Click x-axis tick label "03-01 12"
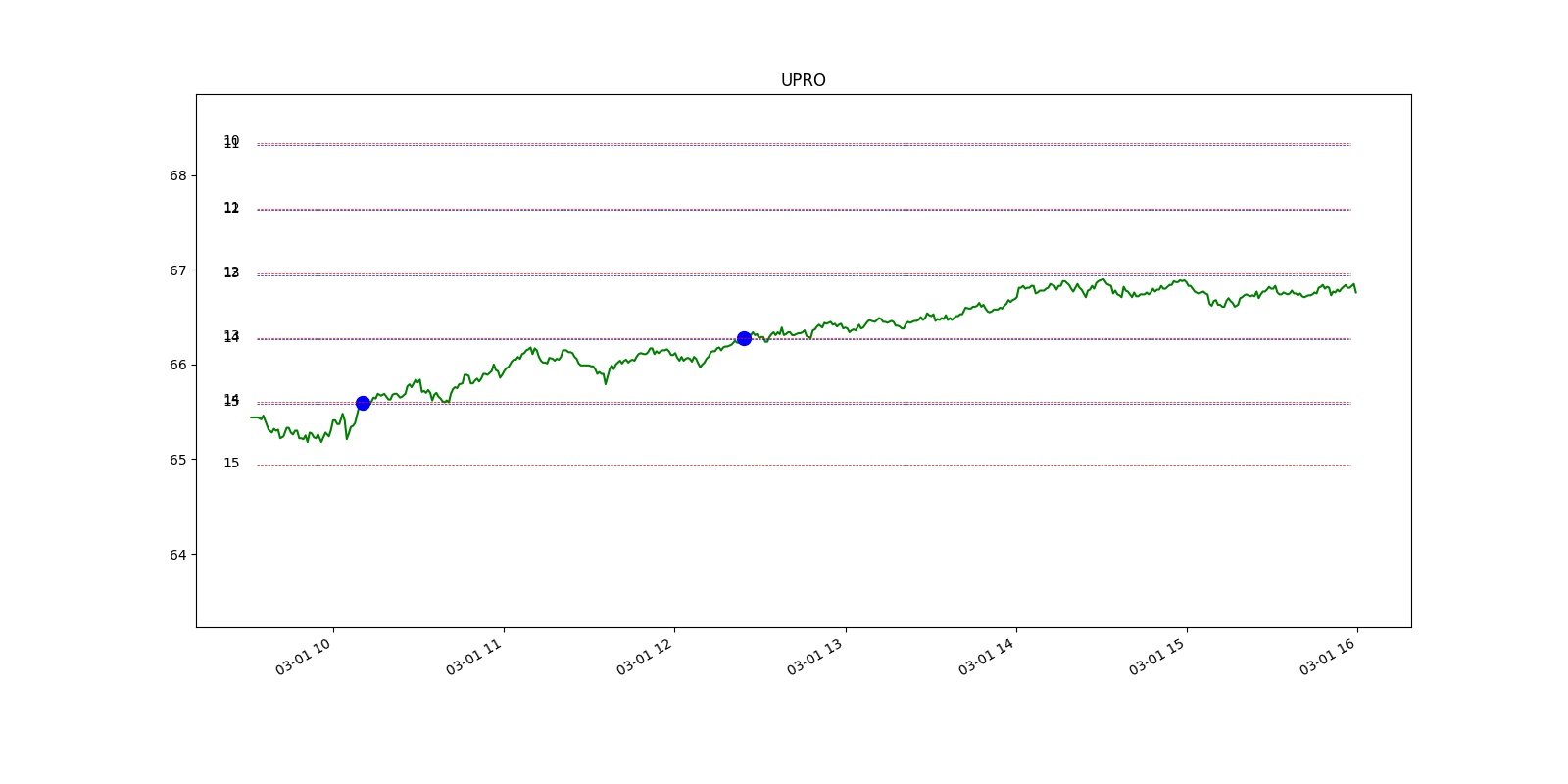 click(x=645, y=657)
